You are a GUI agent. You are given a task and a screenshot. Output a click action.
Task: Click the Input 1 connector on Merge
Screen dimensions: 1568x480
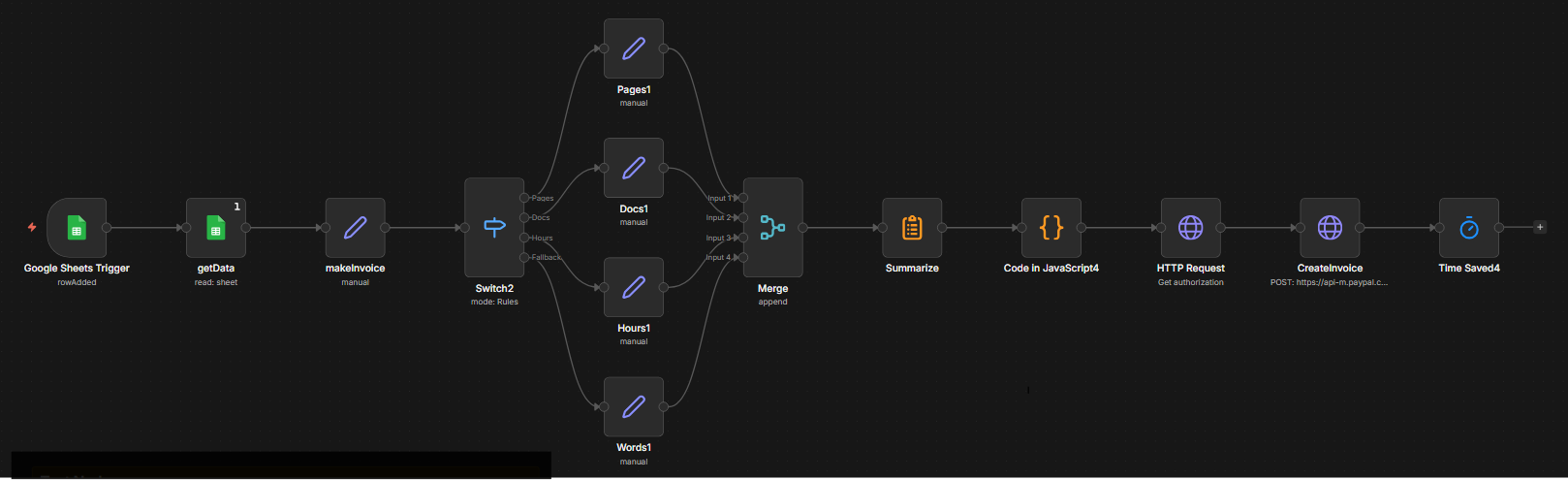coord(743,198)
